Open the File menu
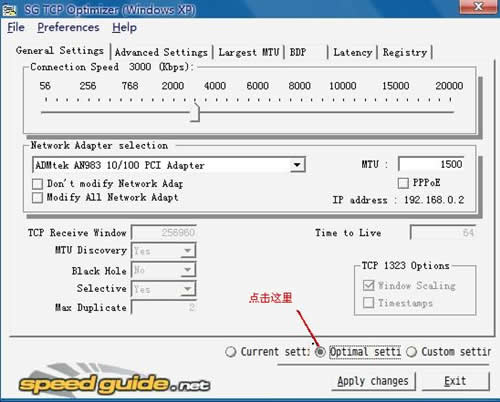This screenshot has height=402, width=500. pos(16,27)
